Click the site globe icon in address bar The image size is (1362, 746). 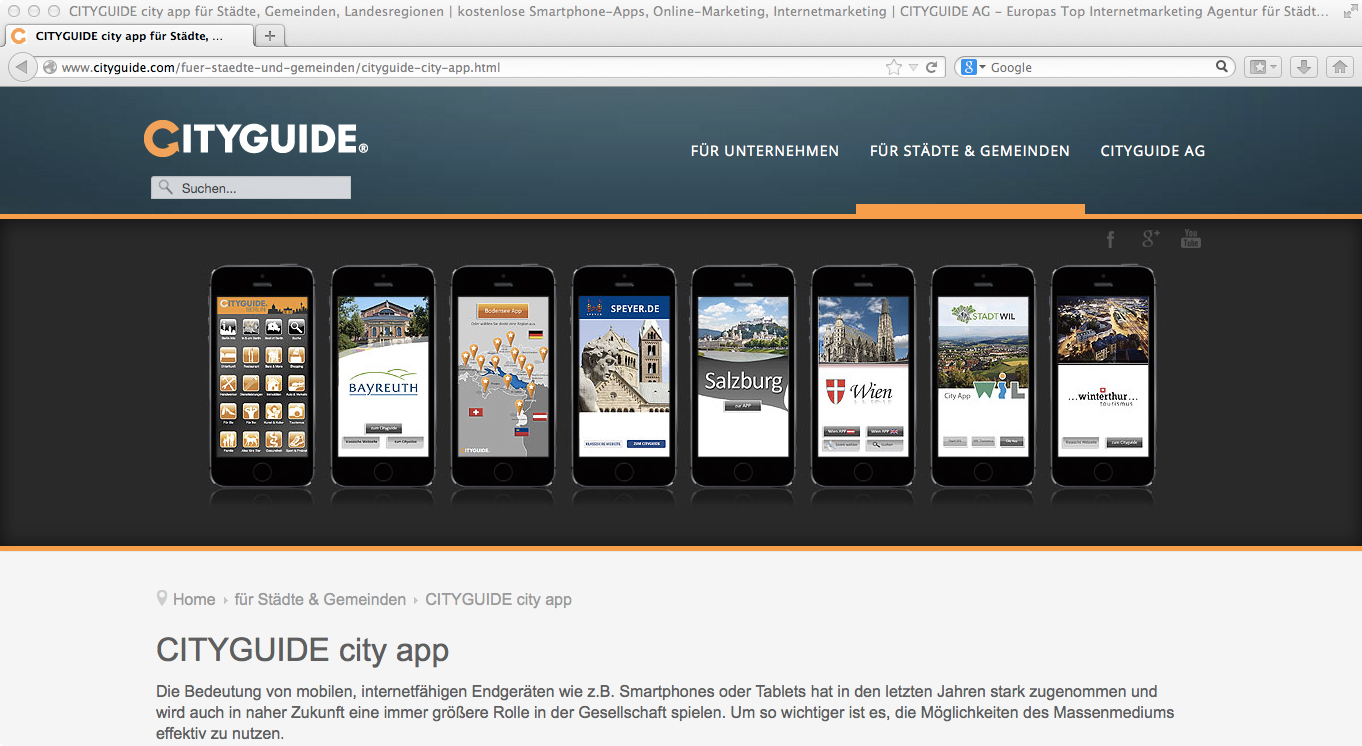pyautogui.click(x=50, y=68)
